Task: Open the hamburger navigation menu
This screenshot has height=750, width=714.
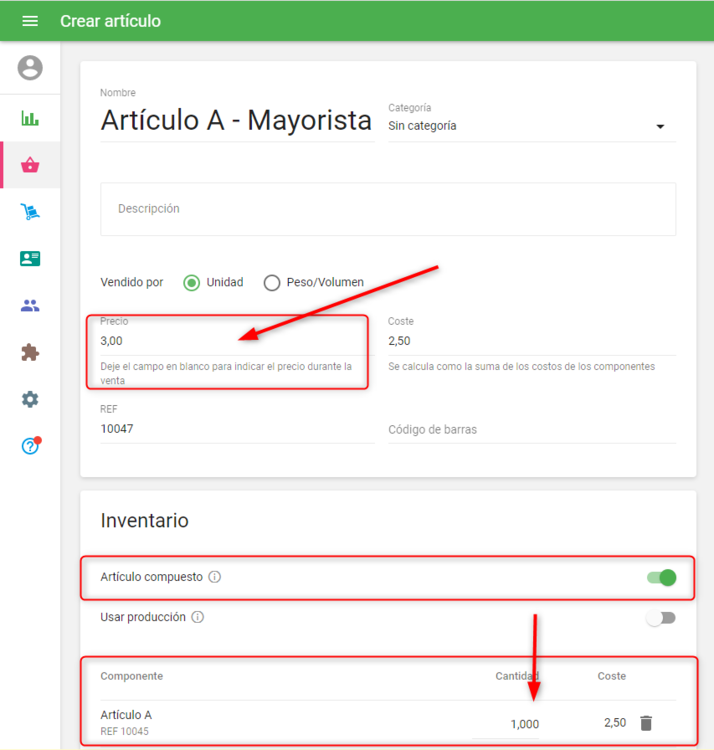Action: pos(30,21)
